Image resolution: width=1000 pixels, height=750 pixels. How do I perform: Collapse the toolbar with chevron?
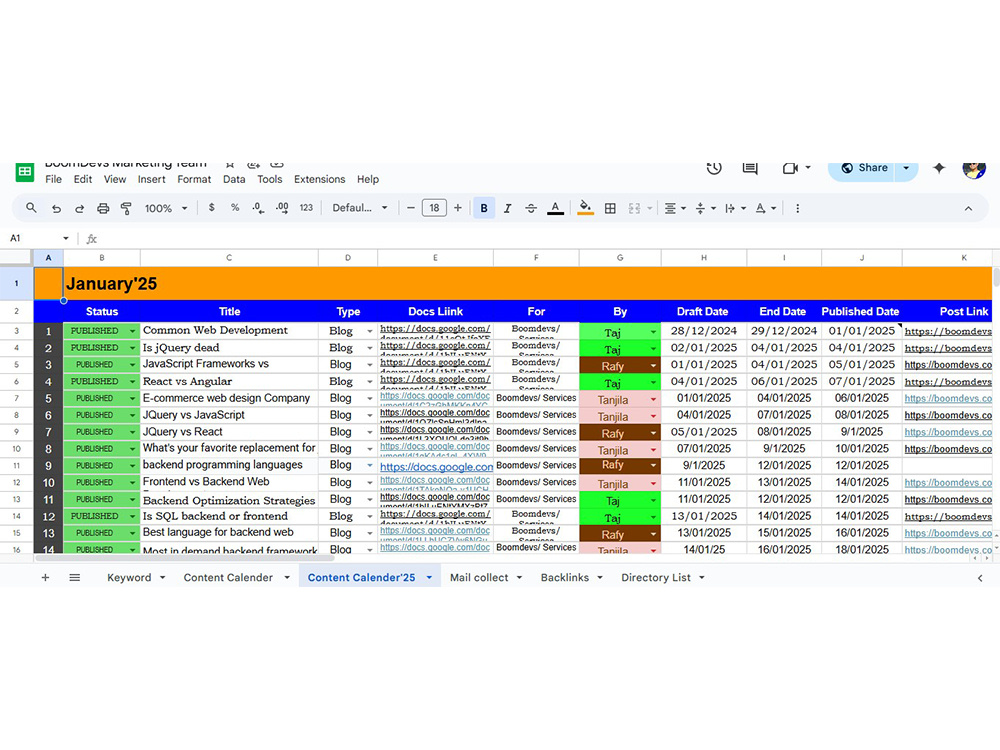point(968,208)
